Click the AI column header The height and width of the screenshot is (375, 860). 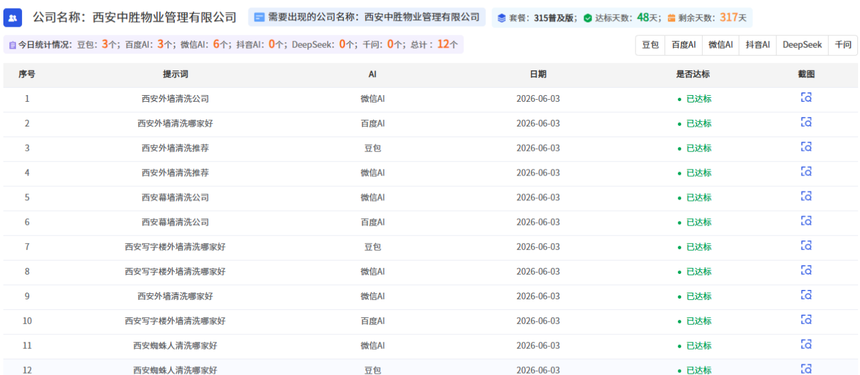(372, 75)
